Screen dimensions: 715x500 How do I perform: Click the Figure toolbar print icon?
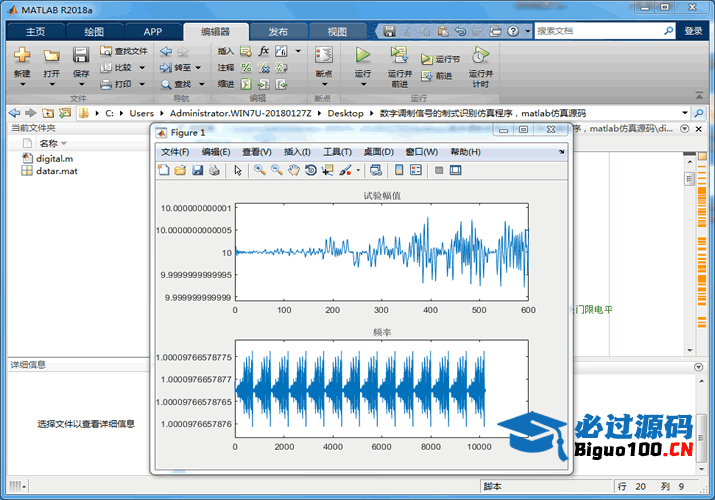[x=214, y=171]
